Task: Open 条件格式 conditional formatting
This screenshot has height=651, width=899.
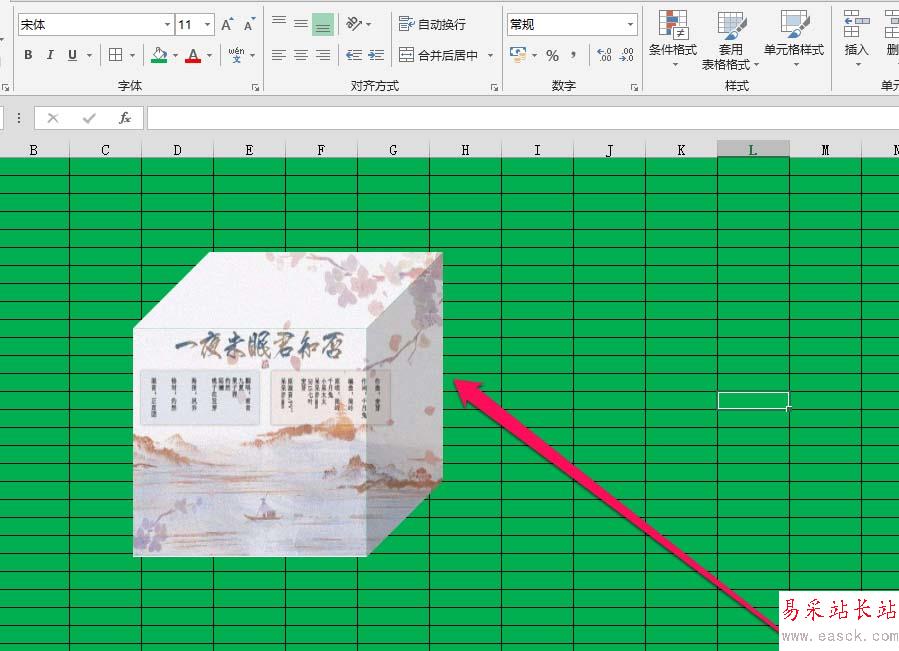Action: pos(673,38)
